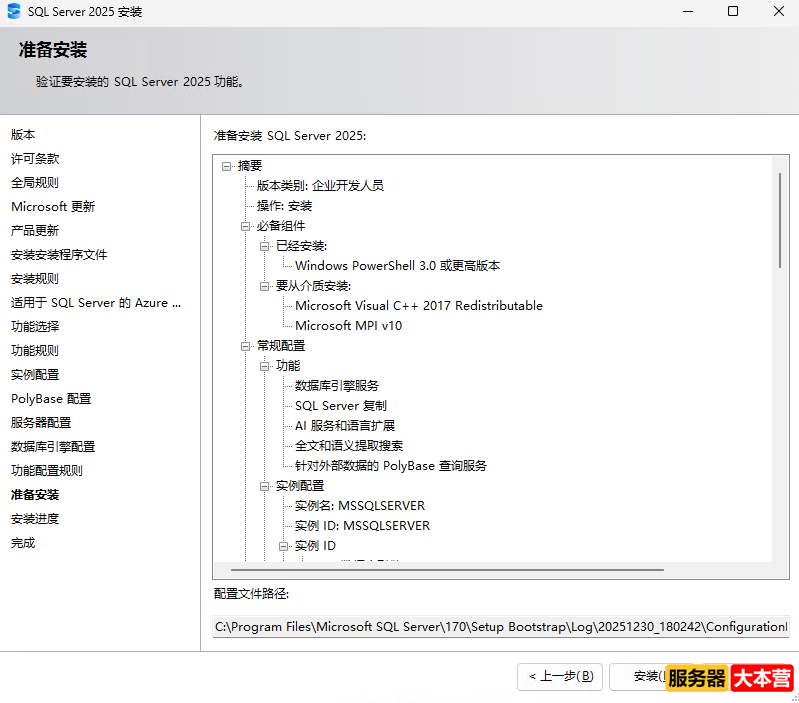Select the 功能配置规则 step

point(47,470)
